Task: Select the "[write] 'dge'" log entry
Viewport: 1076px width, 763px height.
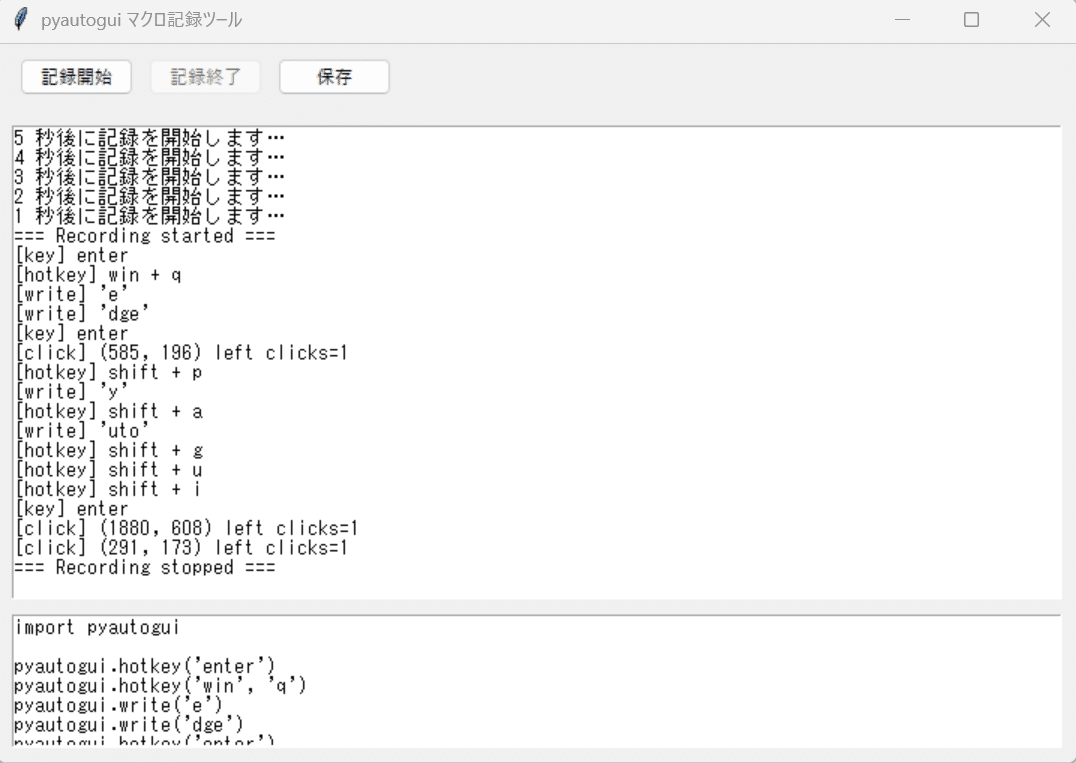Action: point(80,313)
